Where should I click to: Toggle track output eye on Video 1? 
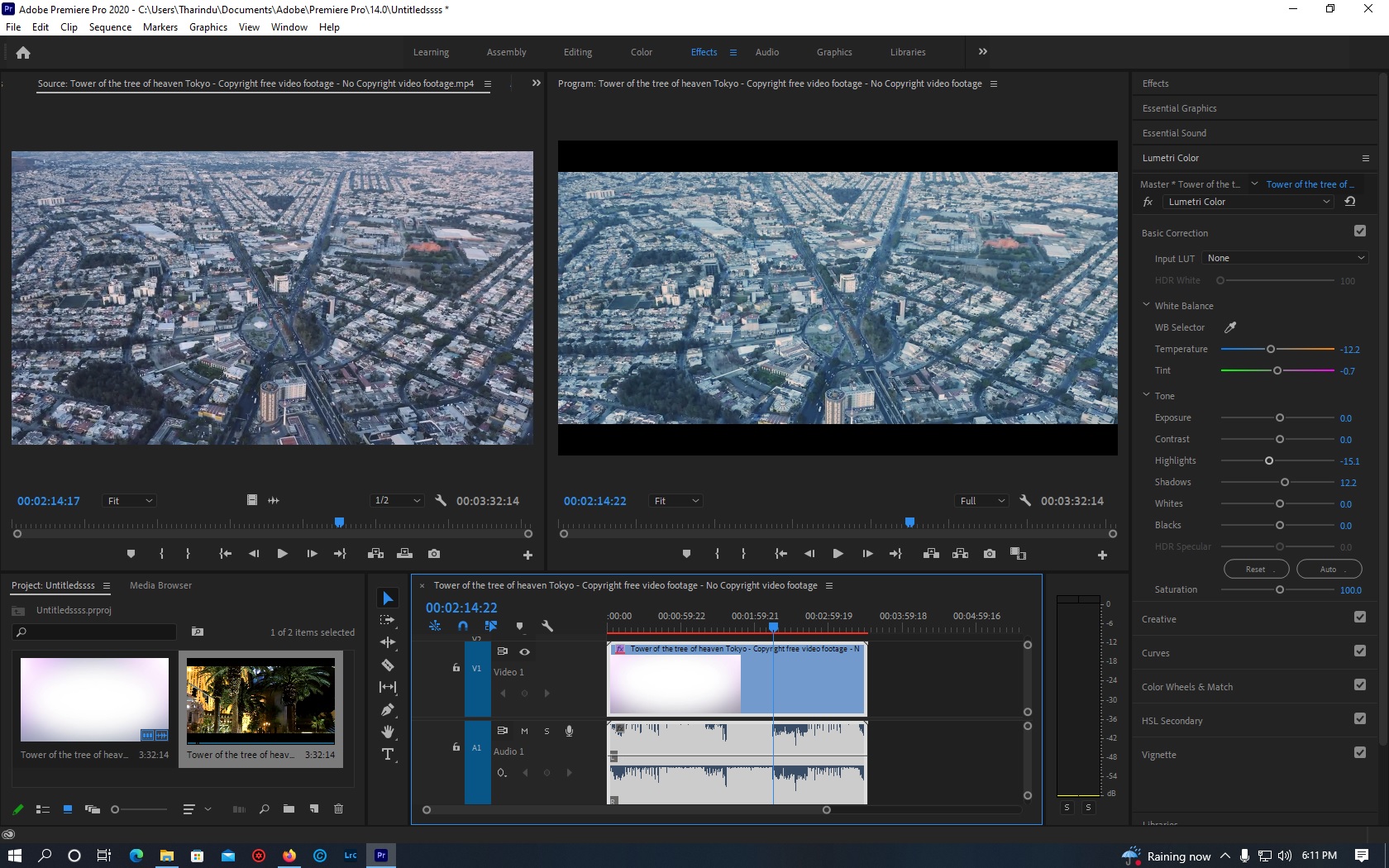(525, 651)
